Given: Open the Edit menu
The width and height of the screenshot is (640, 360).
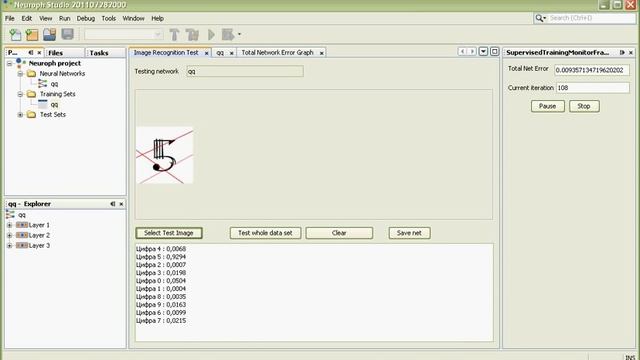Looking at the screenshot, I should 27,18.
